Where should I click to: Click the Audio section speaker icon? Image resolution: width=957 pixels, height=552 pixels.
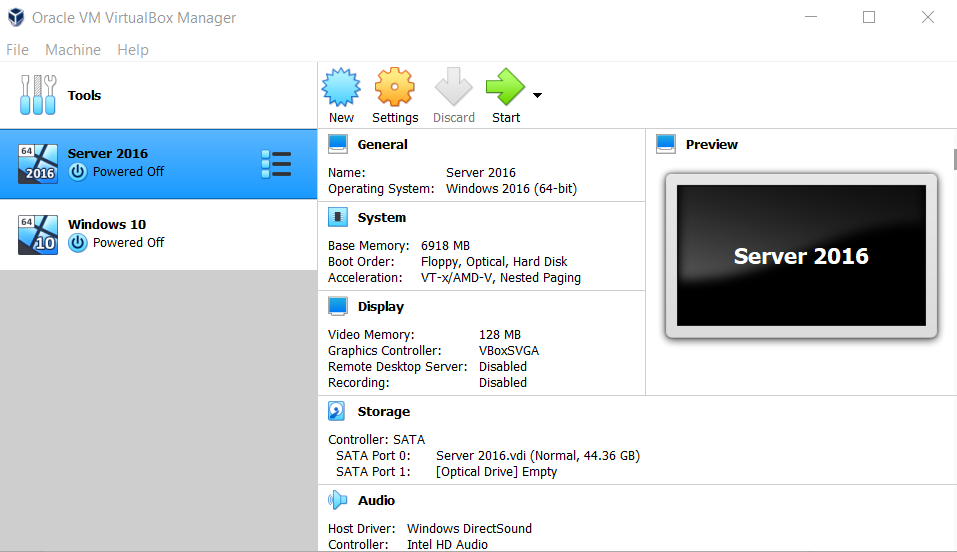pos(338,500)
